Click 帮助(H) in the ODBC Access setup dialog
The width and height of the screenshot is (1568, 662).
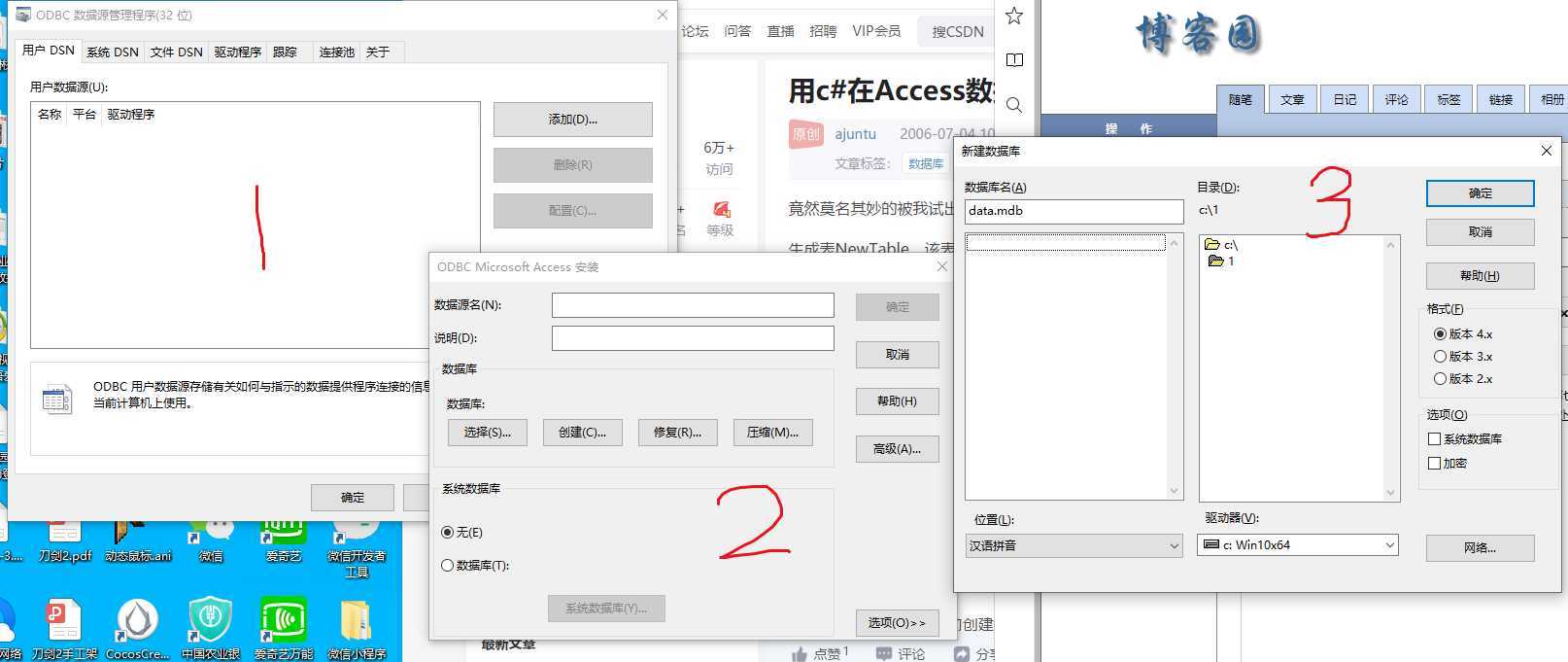pos(897,401)
